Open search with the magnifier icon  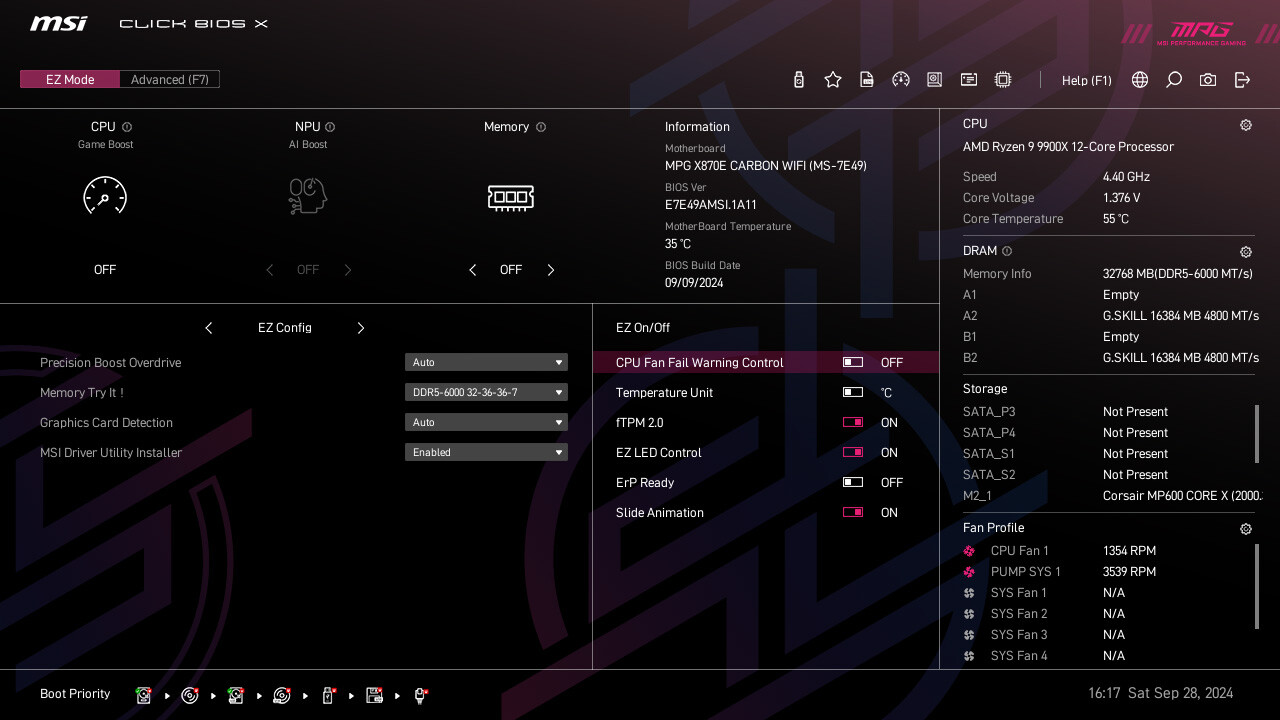pos(1174,80)
